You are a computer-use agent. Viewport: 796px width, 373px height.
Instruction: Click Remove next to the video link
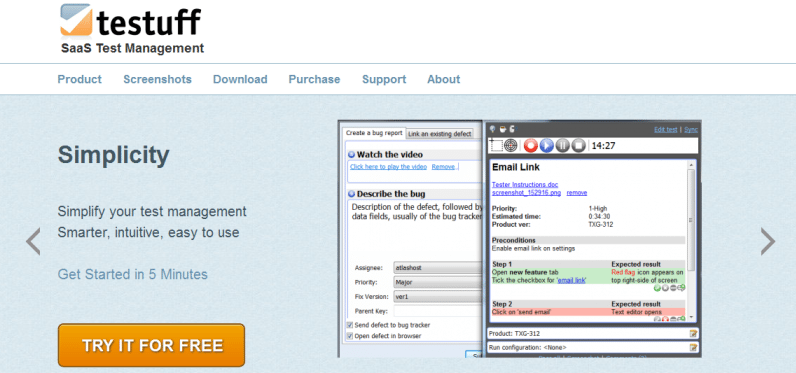(443, 166)
